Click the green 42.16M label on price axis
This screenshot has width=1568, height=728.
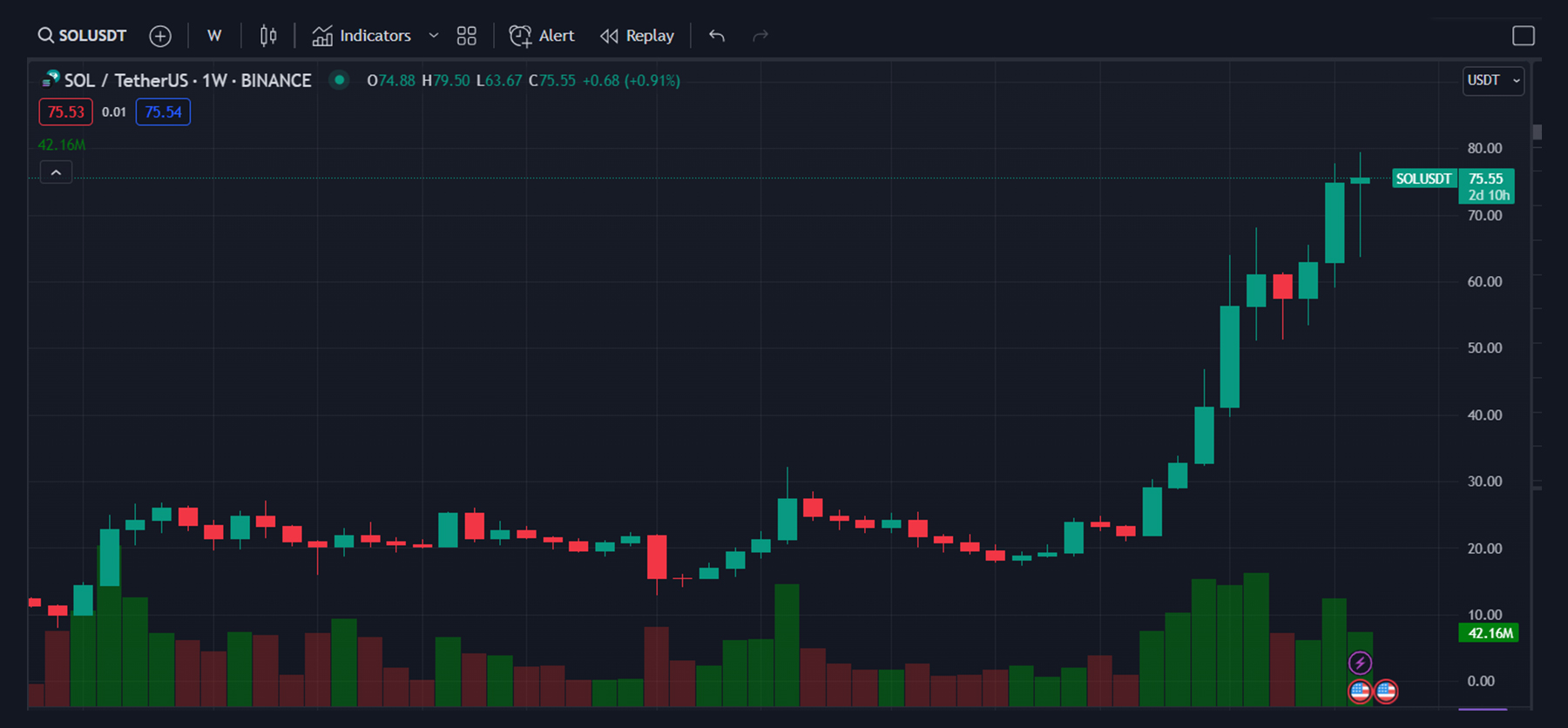[x=1490, y=633]
